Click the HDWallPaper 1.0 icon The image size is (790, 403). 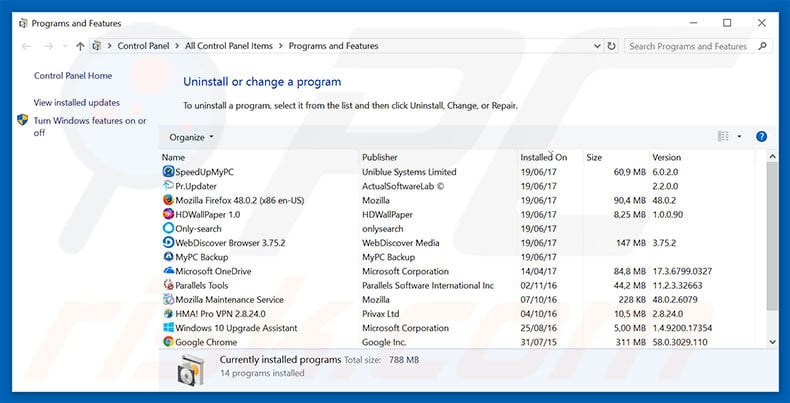click(x=168, y=214)
